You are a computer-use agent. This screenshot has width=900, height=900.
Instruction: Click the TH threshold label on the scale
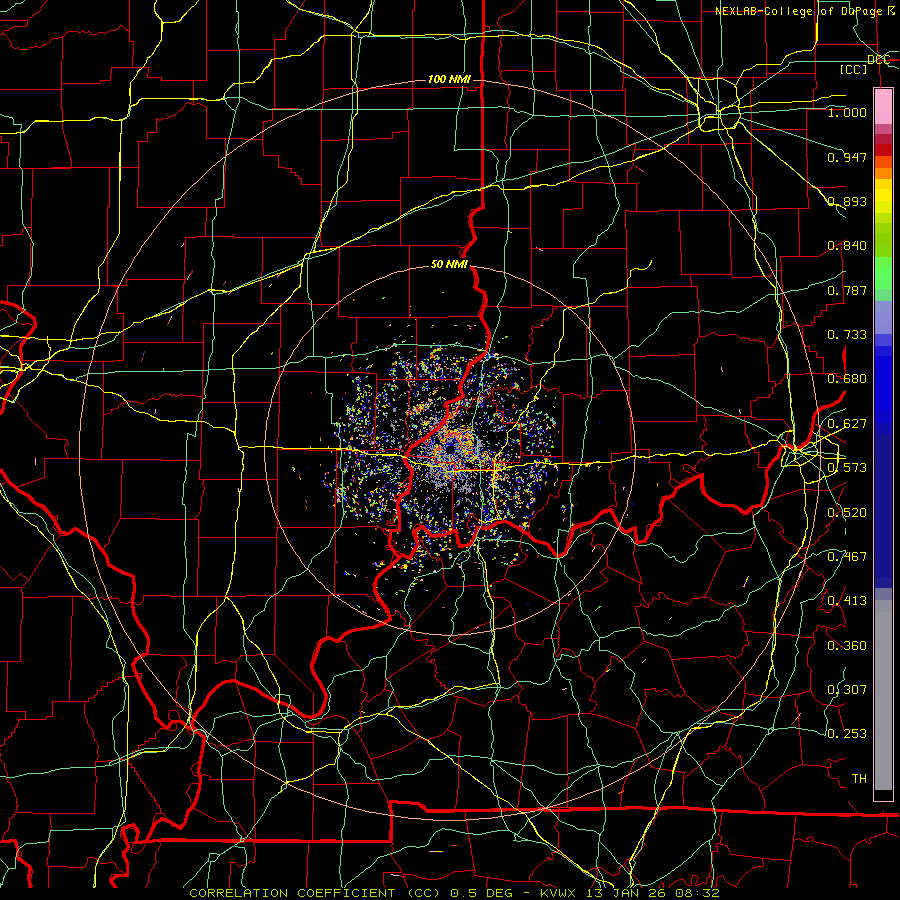coord(859,779)
